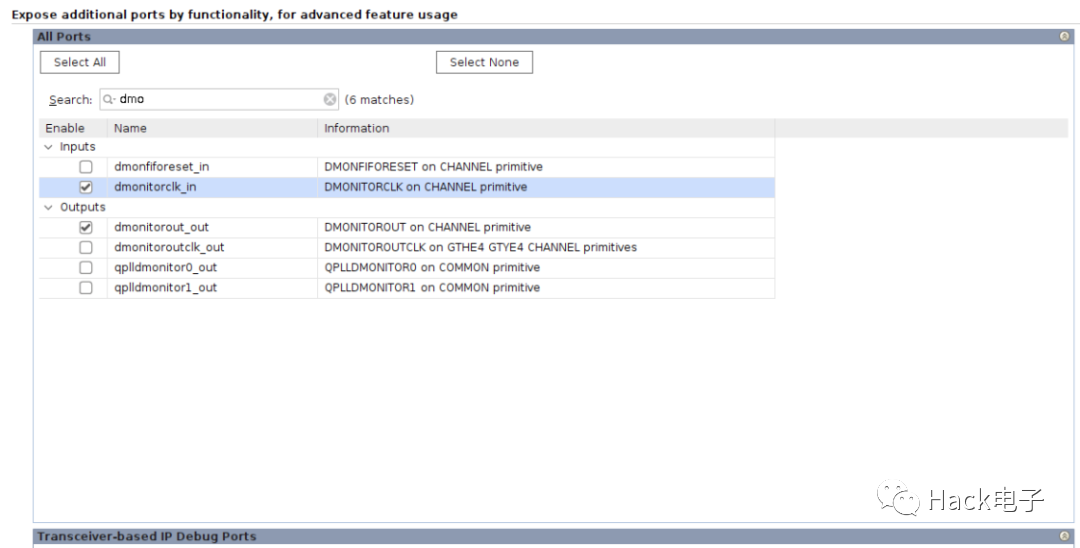Select the dmonfiforeset_in name cell
Screen dimensions: 1080x548
(x=212, y=167)
